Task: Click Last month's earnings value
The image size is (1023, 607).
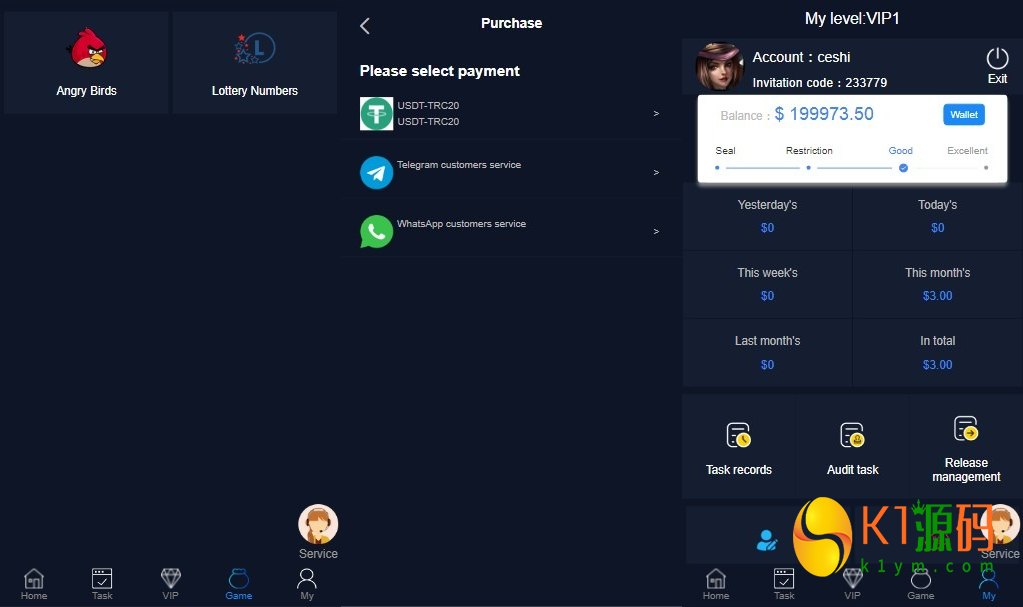Action: point(767,365)
